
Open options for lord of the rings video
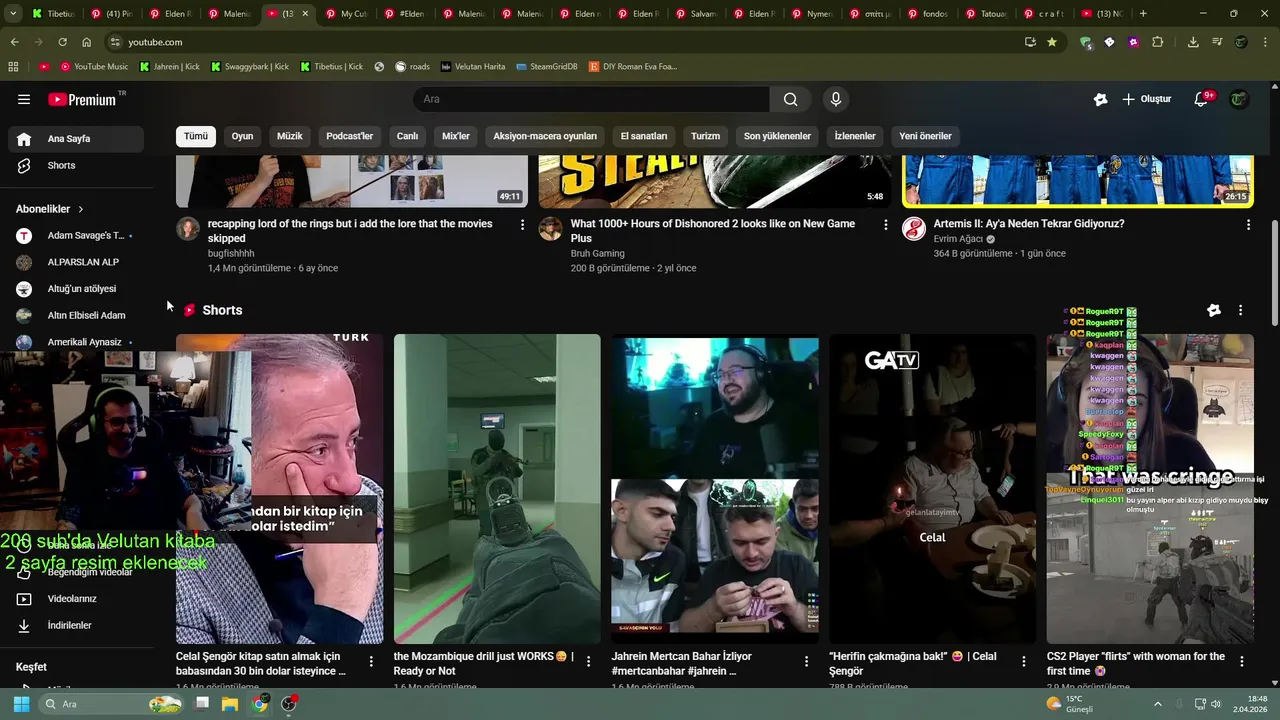coord(522,225)
